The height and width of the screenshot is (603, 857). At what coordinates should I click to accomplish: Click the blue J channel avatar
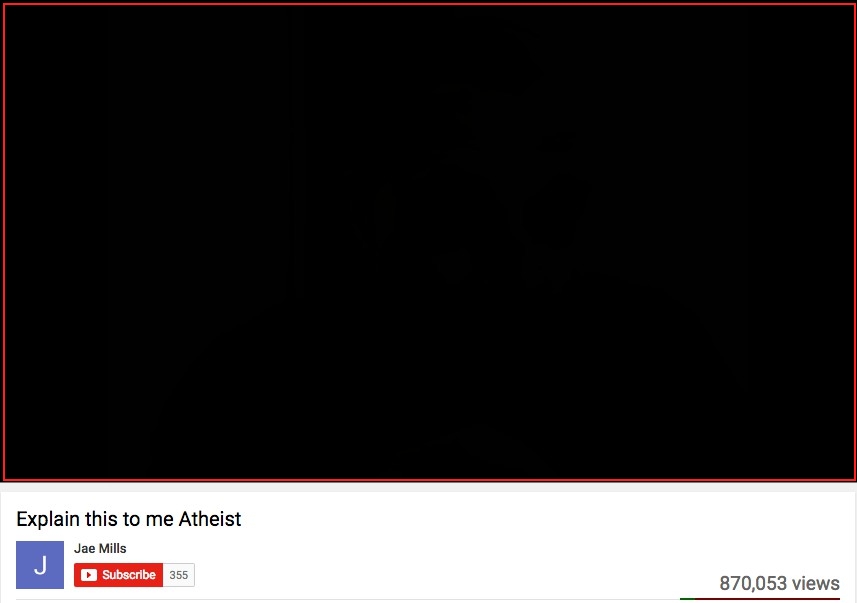40,565
